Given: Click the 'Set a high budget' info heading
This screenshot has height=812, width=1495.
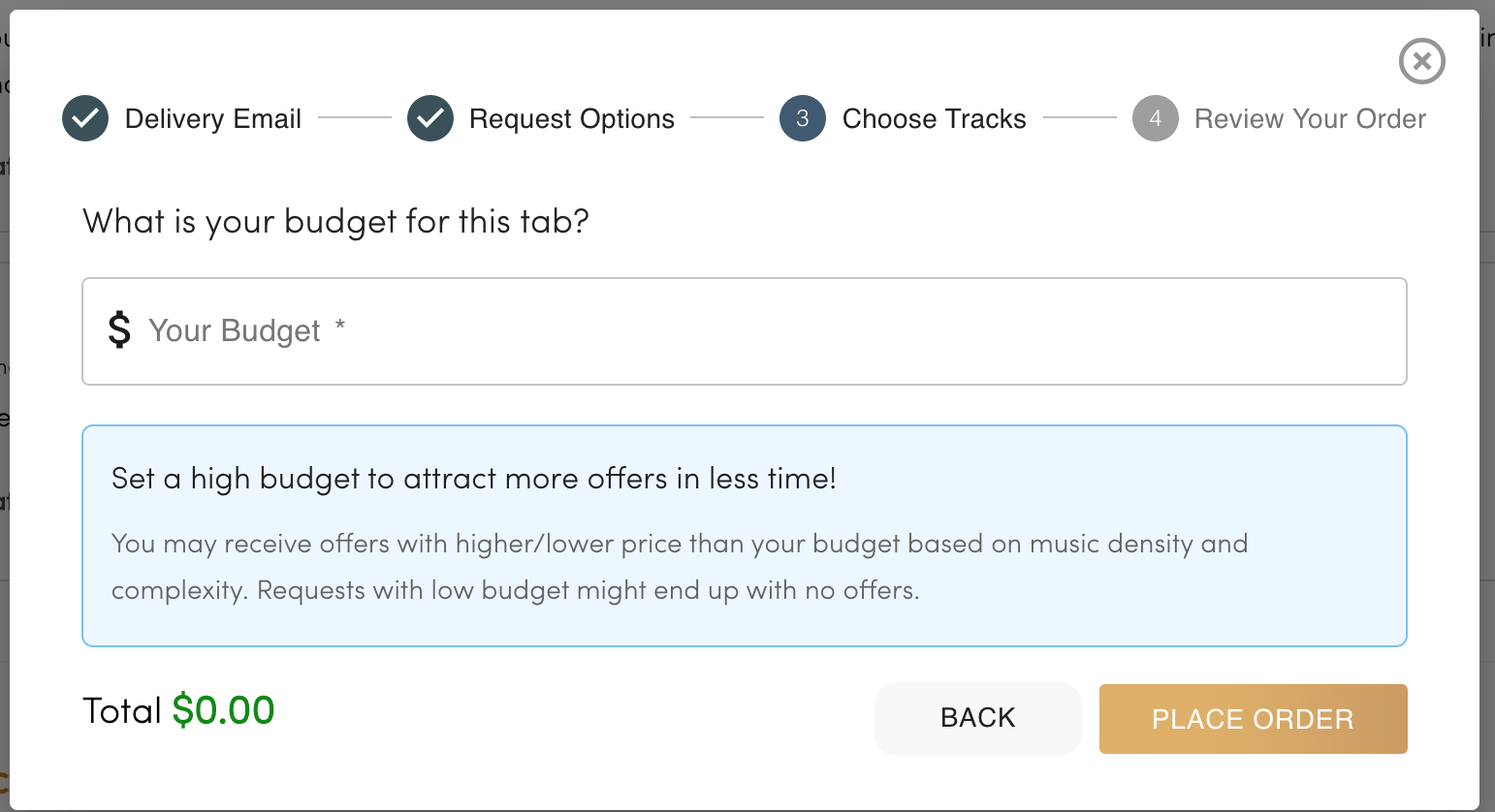Looking at the screenshot, I should coord(474,479).
